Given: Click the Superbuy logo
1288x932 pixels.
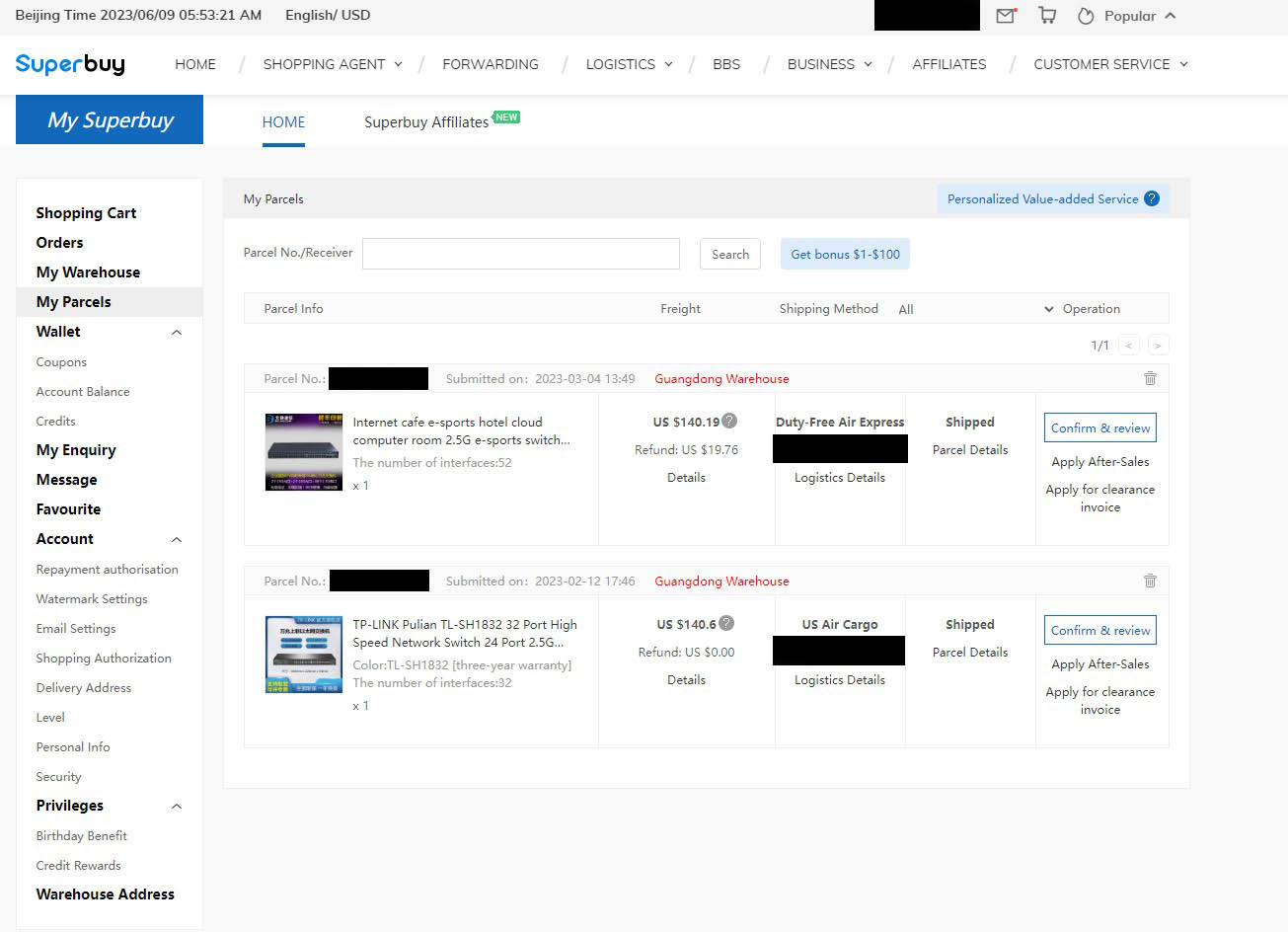Looking at the screenshot, I should (70, 64).
